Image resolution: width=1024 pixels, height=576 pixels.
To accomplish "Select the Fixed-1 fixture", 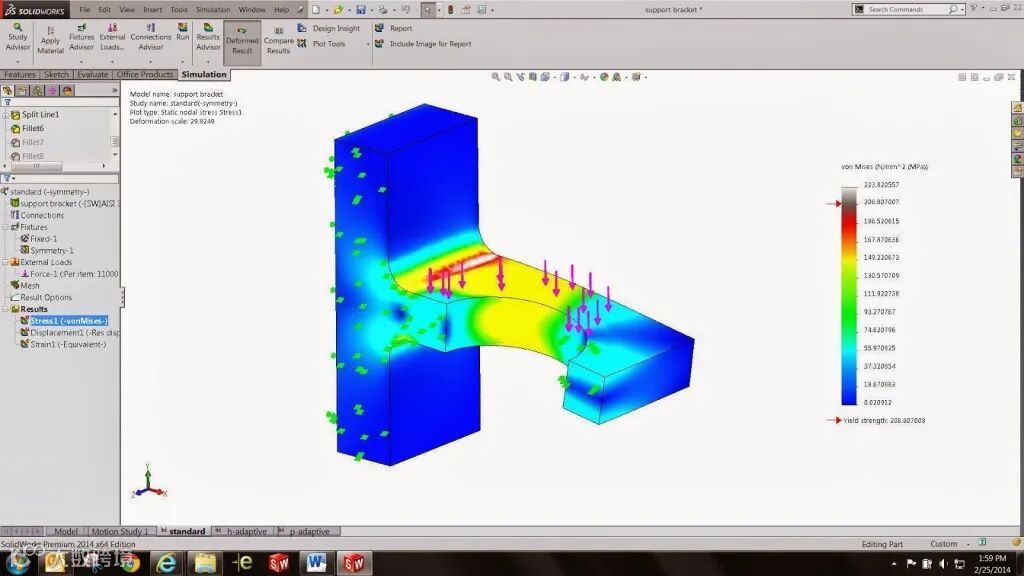I will coord(39,239).
